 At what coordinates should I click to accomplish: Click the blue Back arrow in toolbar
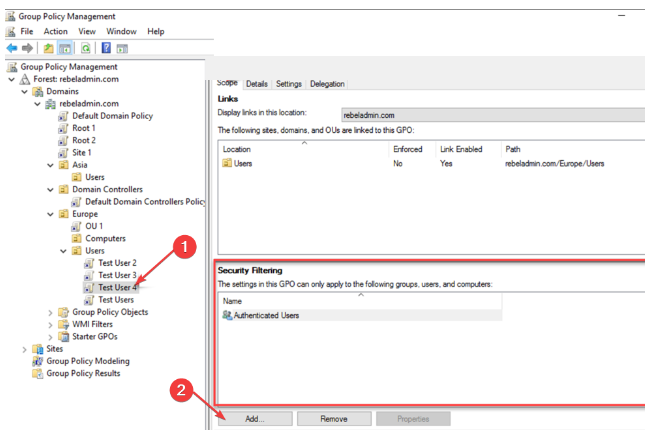12,48
